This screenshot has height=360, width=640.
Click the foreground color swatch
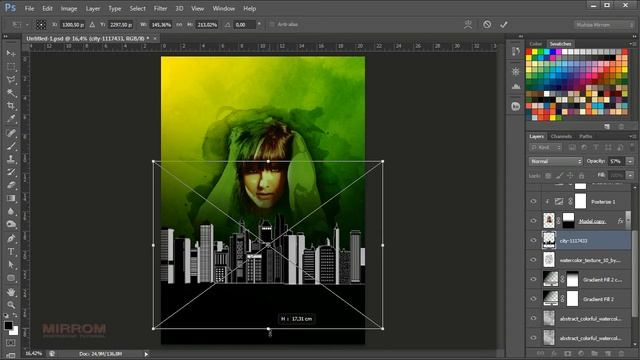(x=8, y=325)
